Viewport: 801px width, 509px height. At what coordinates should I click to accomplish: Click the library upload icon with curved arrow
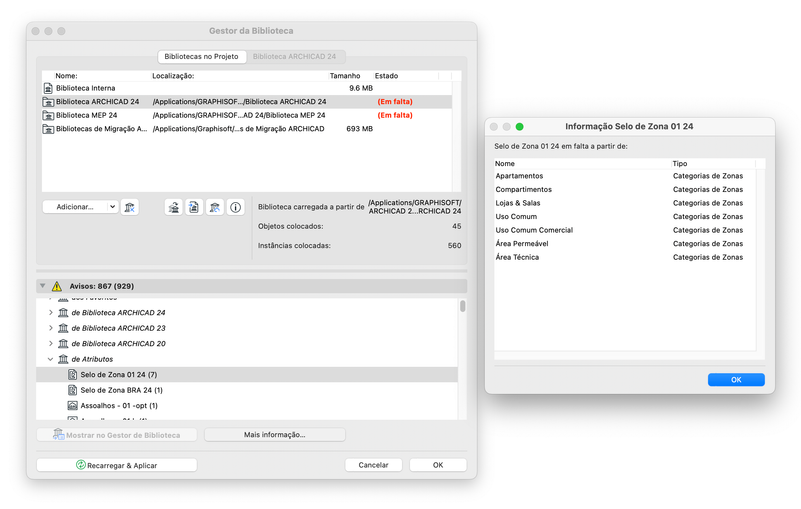(174, 207)
